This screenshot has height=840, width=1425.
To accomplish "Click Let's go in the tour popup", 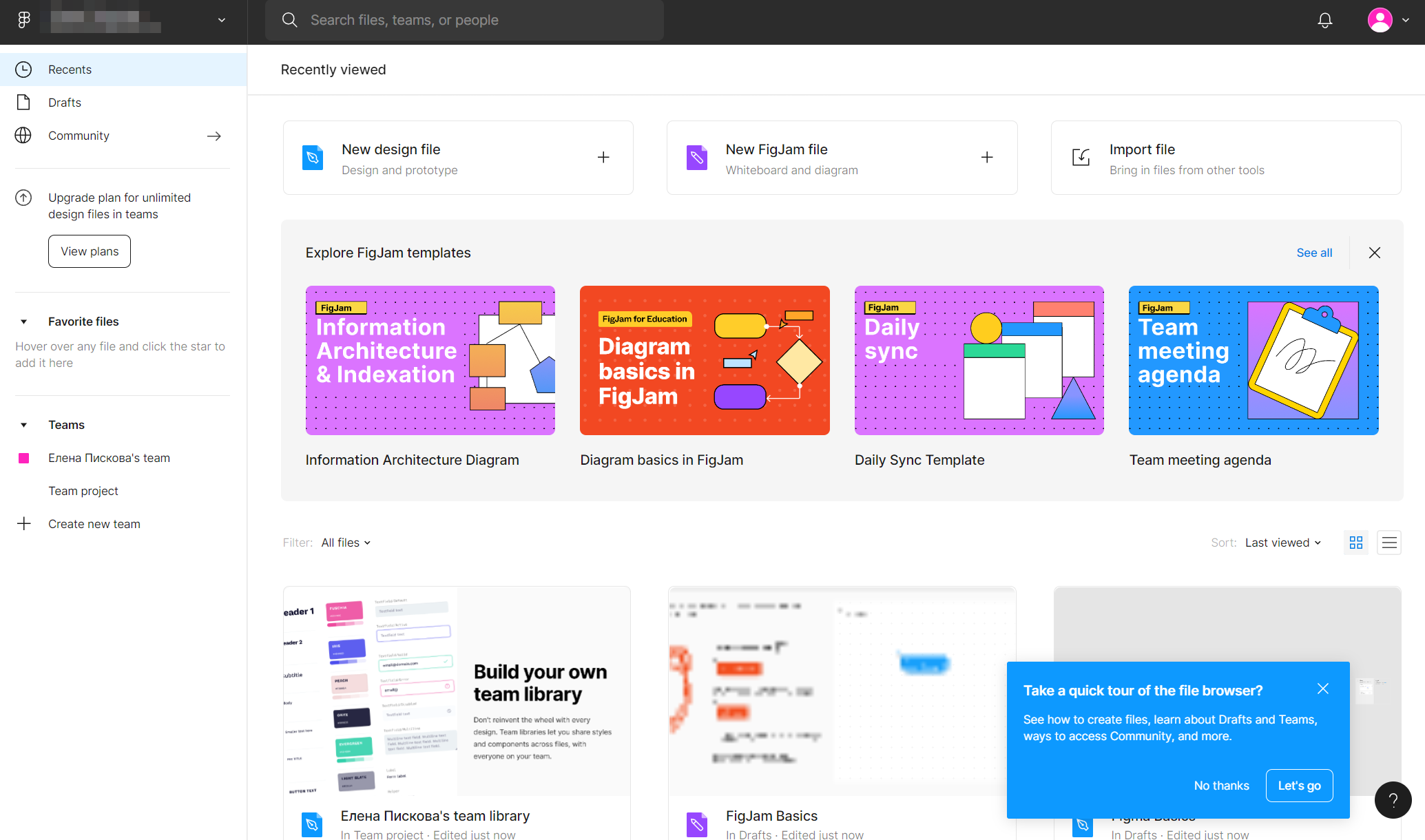I will (1299, 786).
